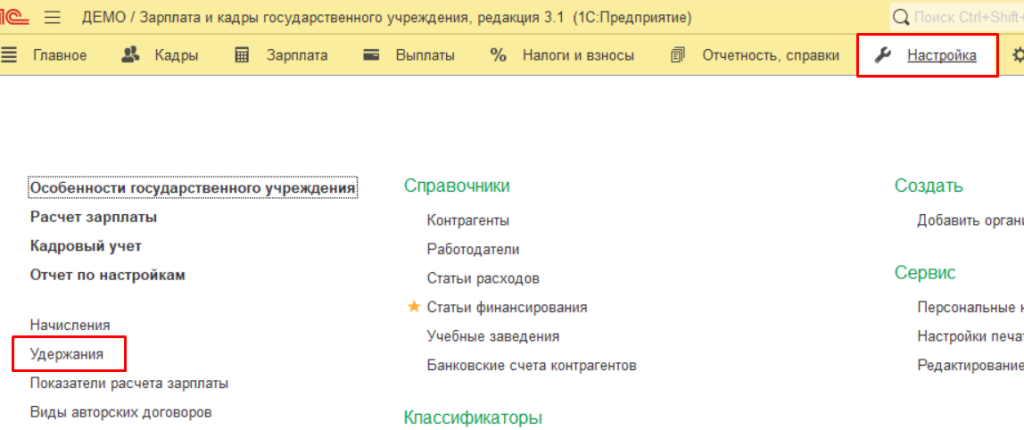Viewport: 1024px width, 430px height.
Task: Open Расчет зарплаты settings
Action: (x=93, y=217)
